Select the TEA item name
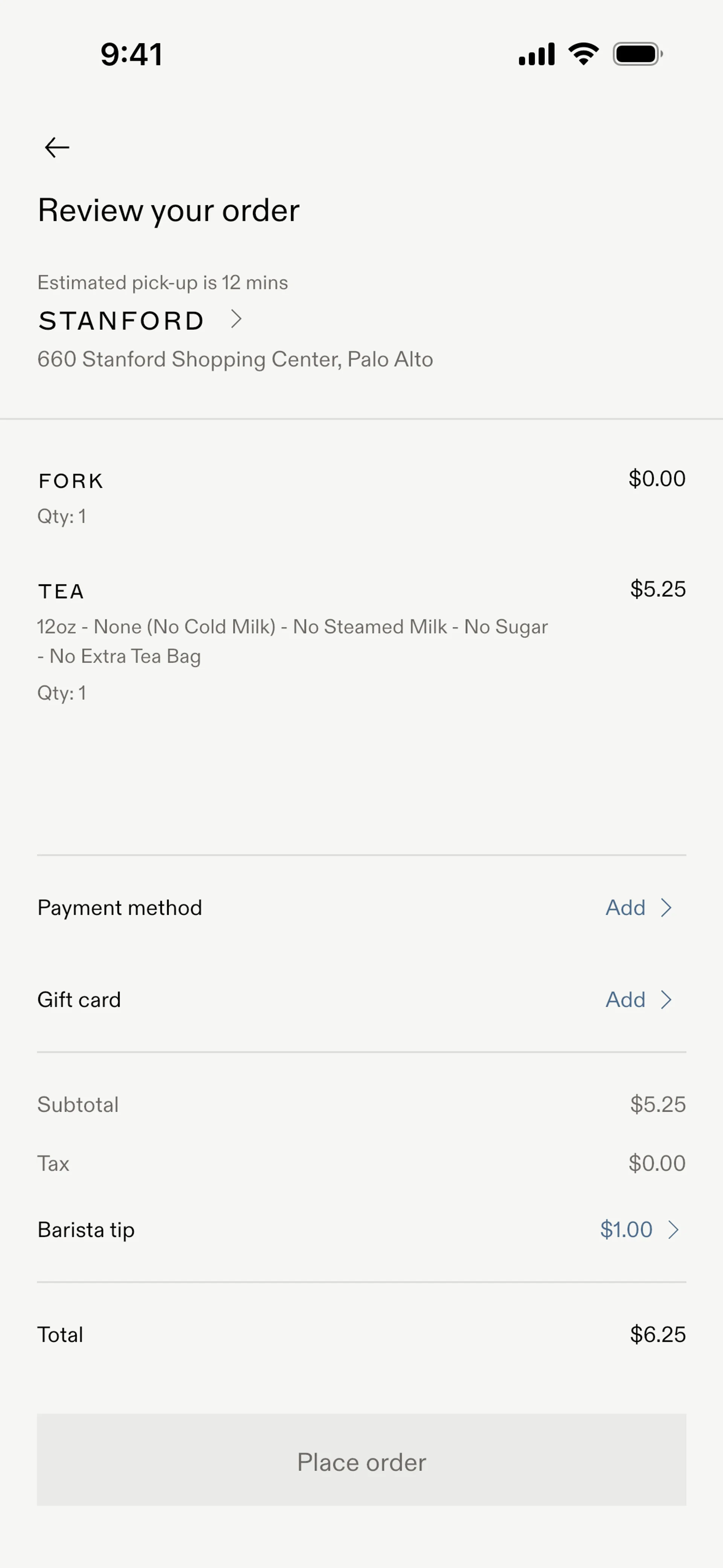Viewport: 723px width, 1568px height. [x=61, y=591]
